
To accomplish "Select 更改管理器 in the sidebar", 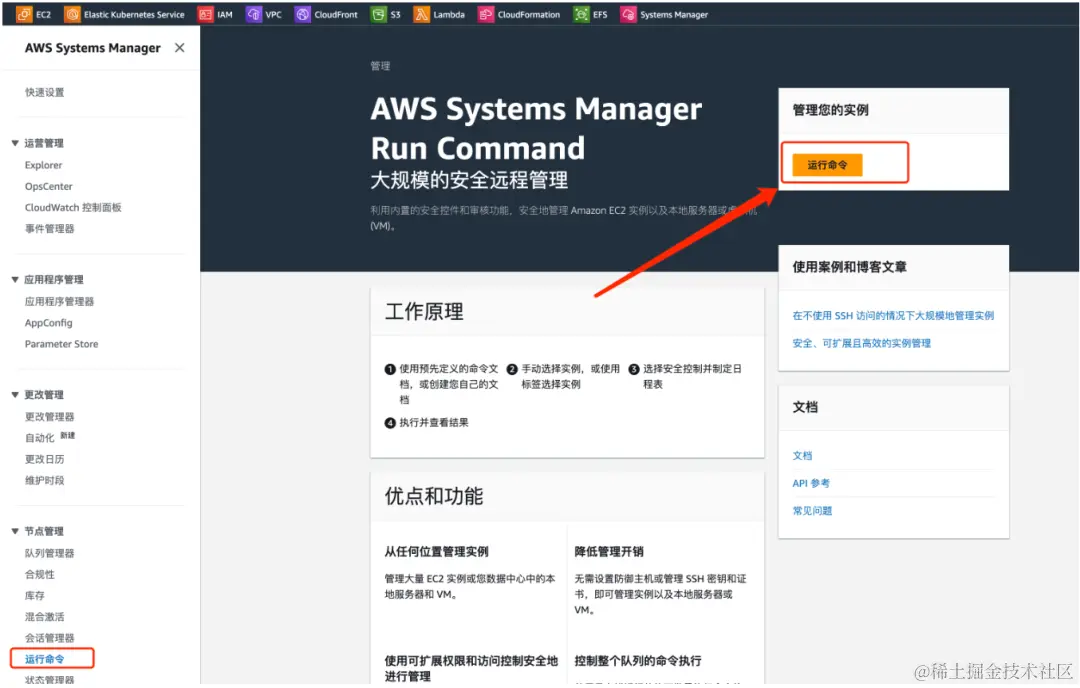I will (x=50, y=417).
